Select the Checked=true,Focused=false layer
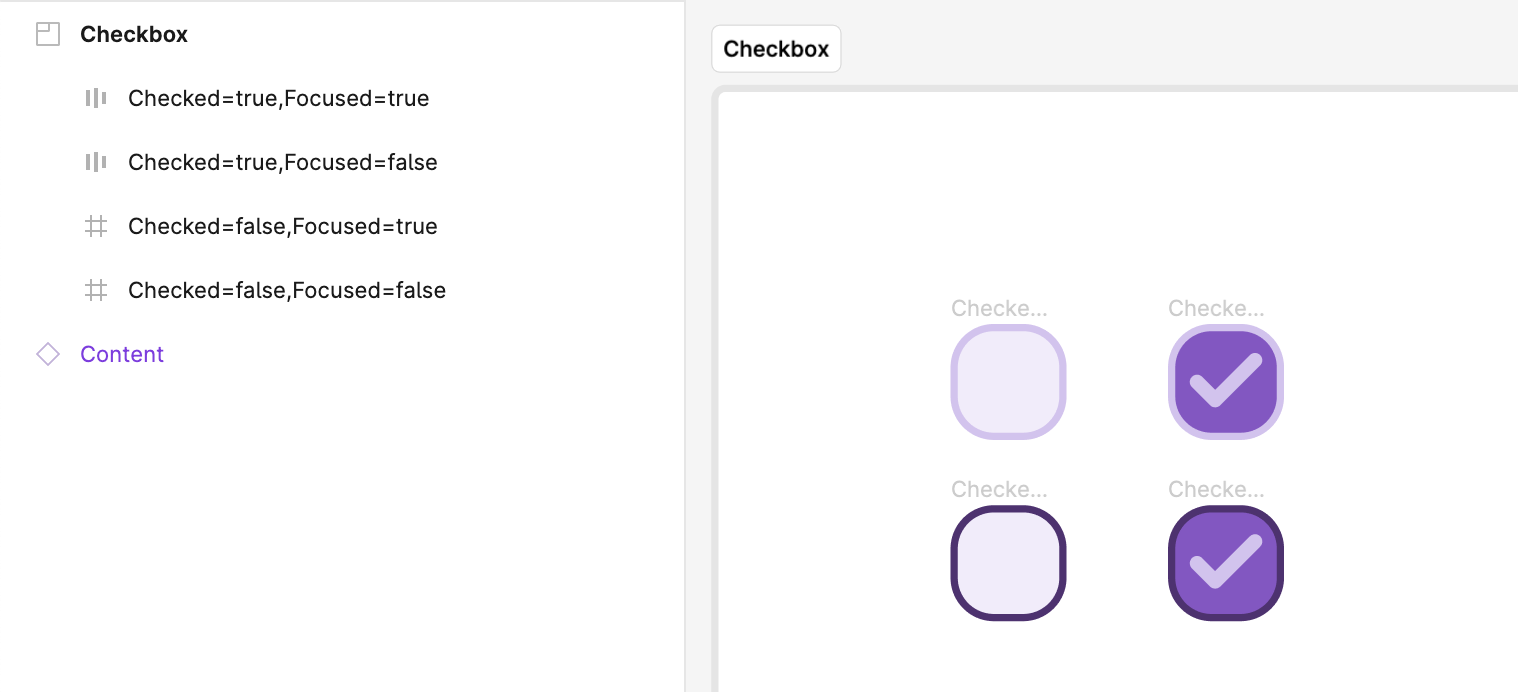This screenshot has height=692, width=1518. (282, 162)
